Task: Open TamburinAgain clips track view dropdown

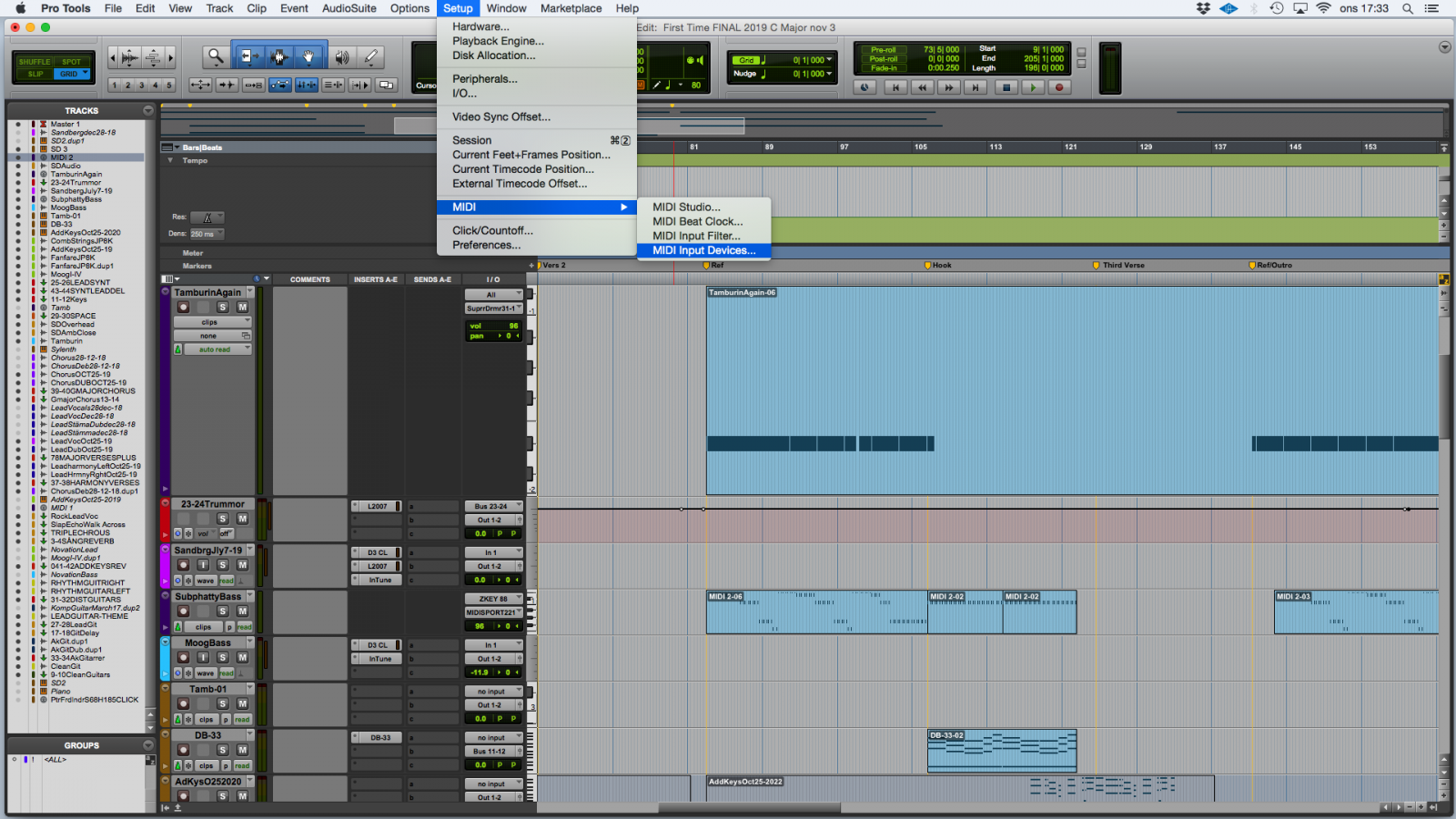Action: 212,322
